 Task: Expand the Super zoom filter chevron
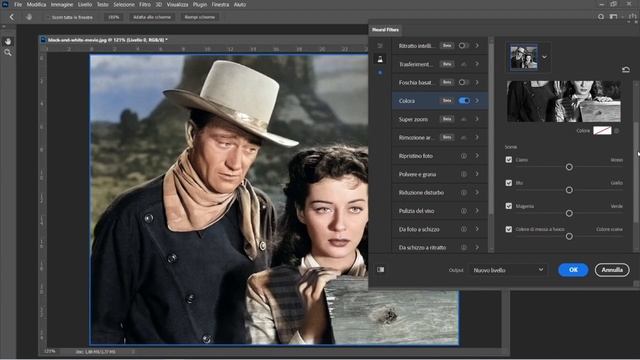[477, 119]
